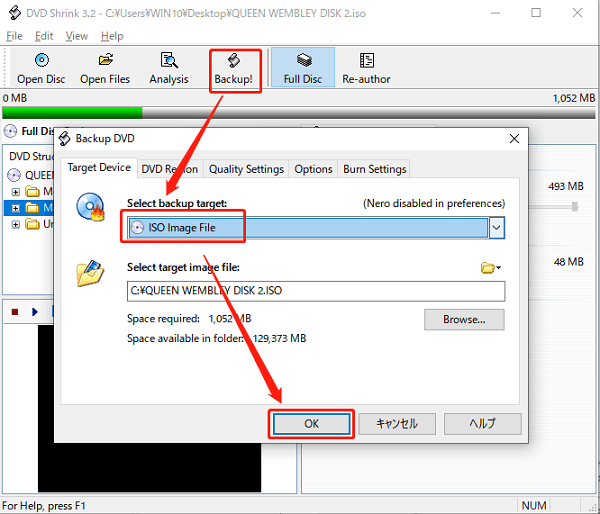The height and width of the screenshot is (514, 600).
Task: Click the compression slider near 493 MB
Action: (x=574, y=206)
